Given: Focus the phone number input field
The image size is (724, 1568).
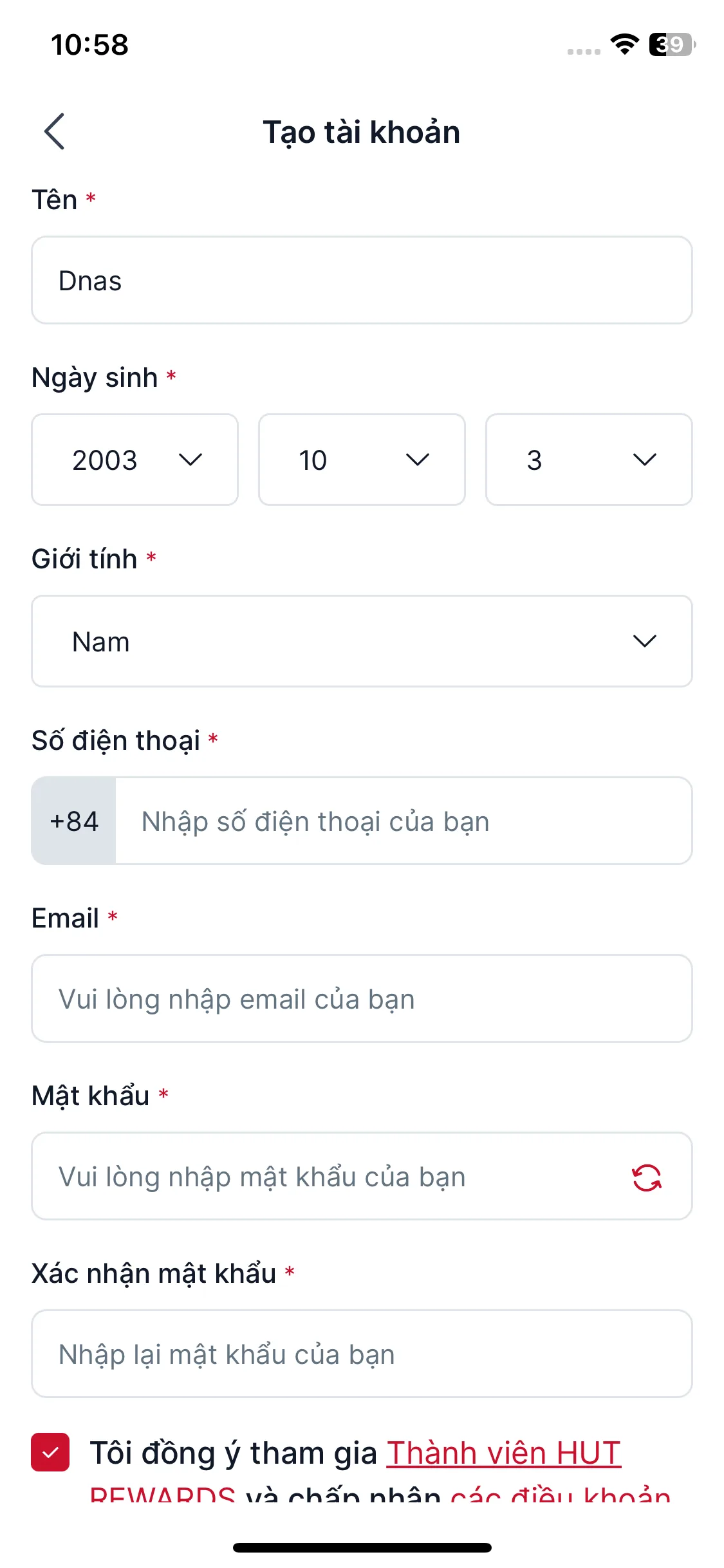Looking at the screenshot, I should click(x=403, y=821).
